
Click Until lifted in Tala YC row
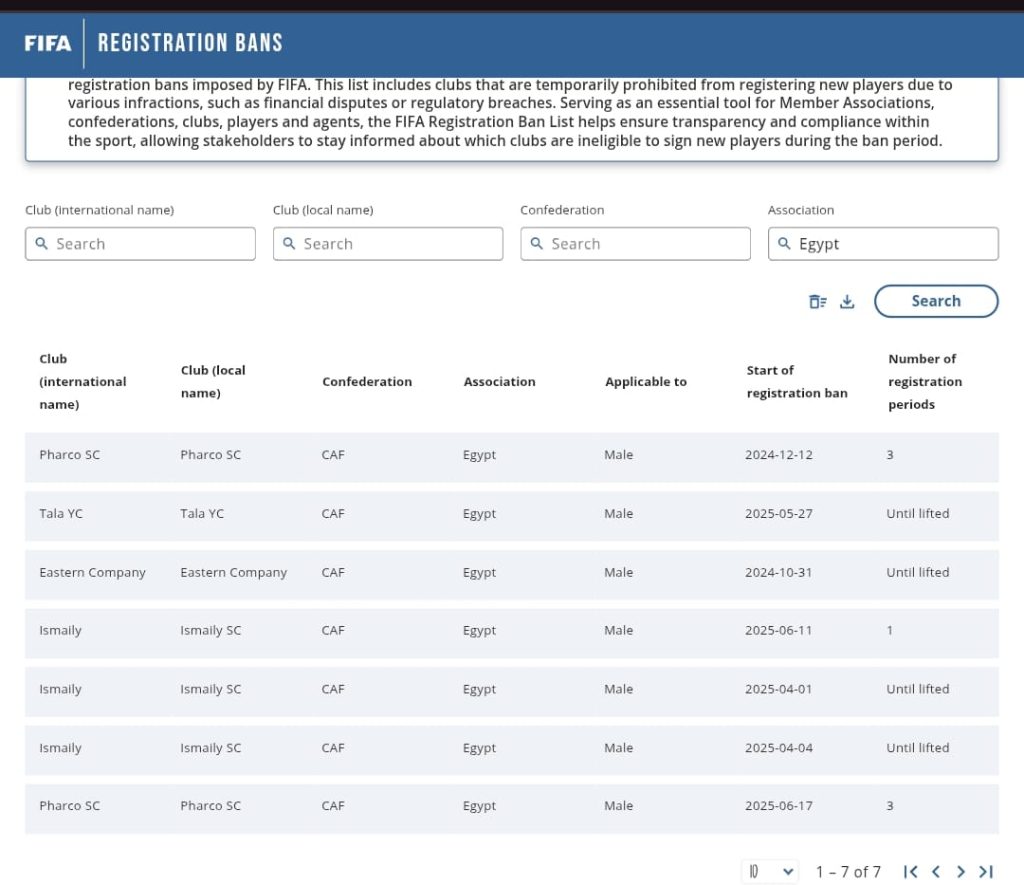pos(918,513)
